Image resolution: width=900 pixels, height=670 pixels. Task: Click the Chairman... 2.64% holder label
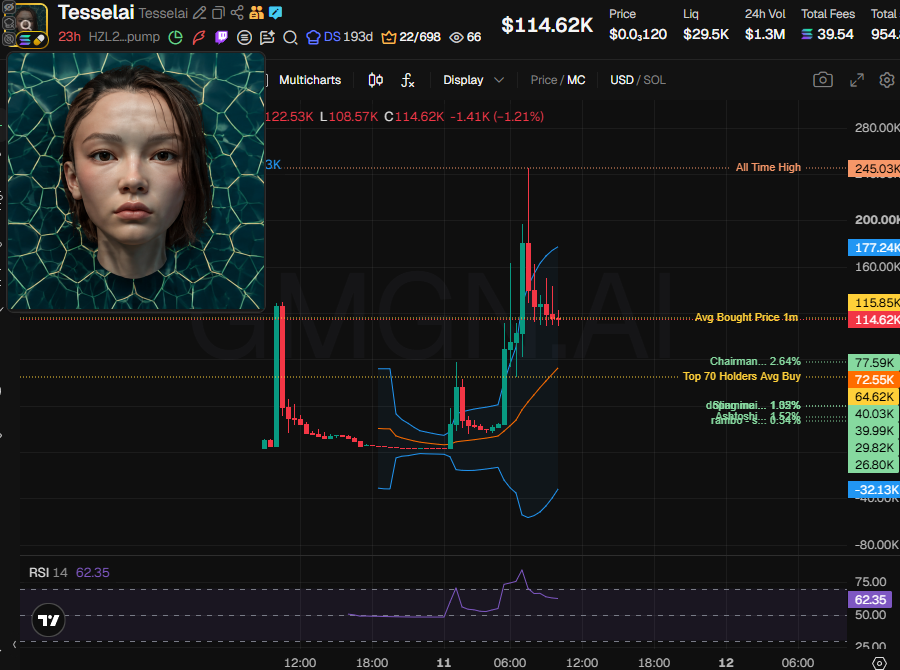coord(755,361)
